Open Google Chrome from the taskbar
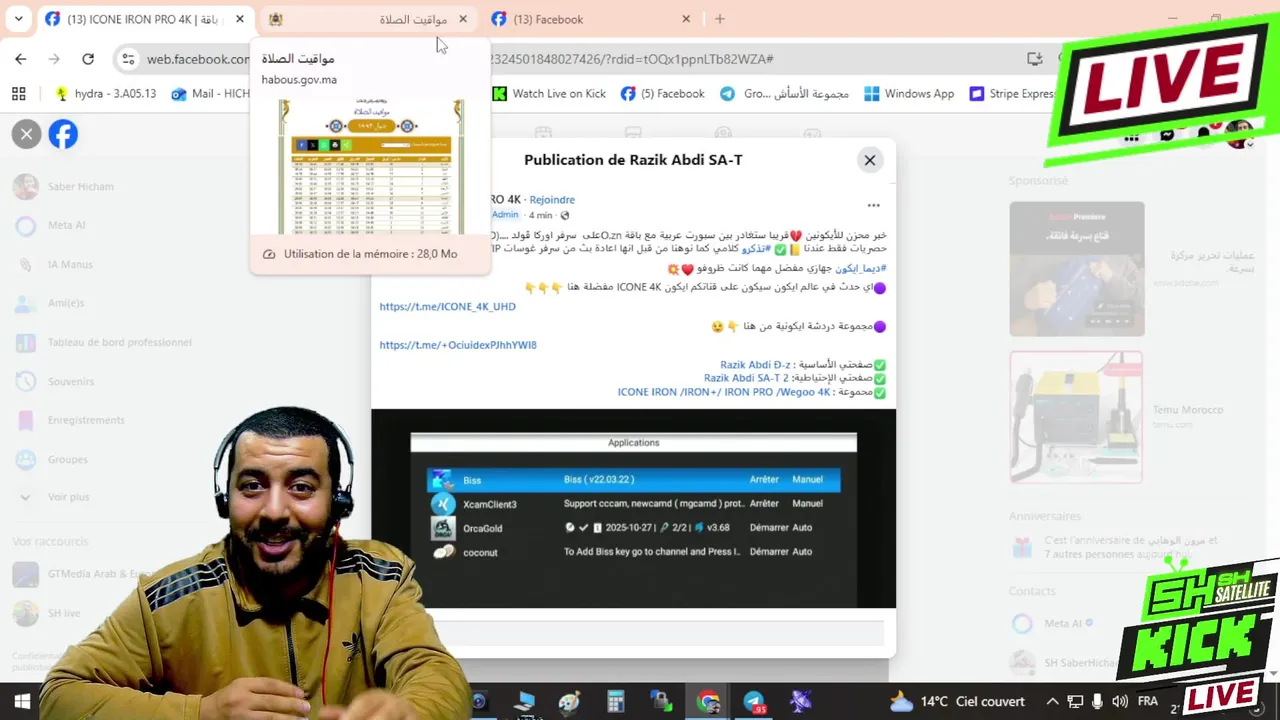 (708, 702)
